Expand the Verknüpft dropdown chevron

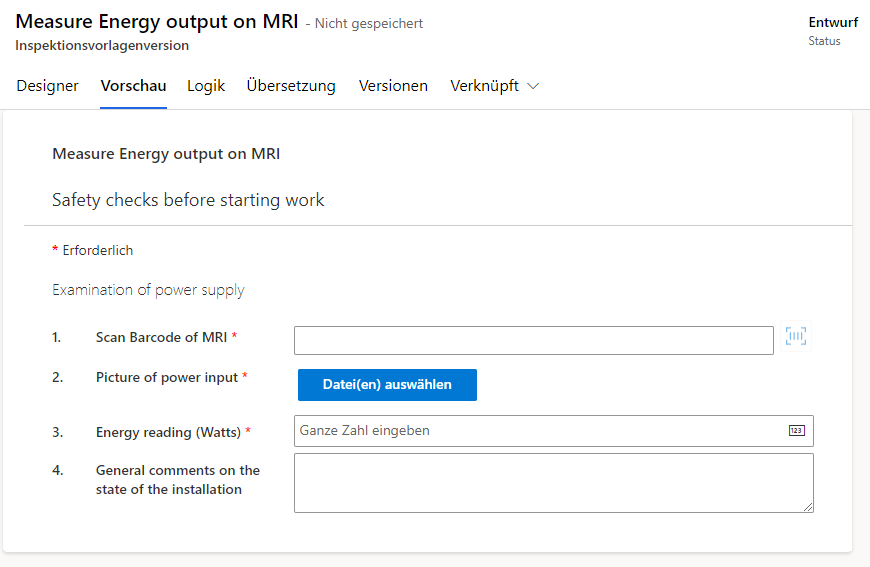[x=533, y=86]
